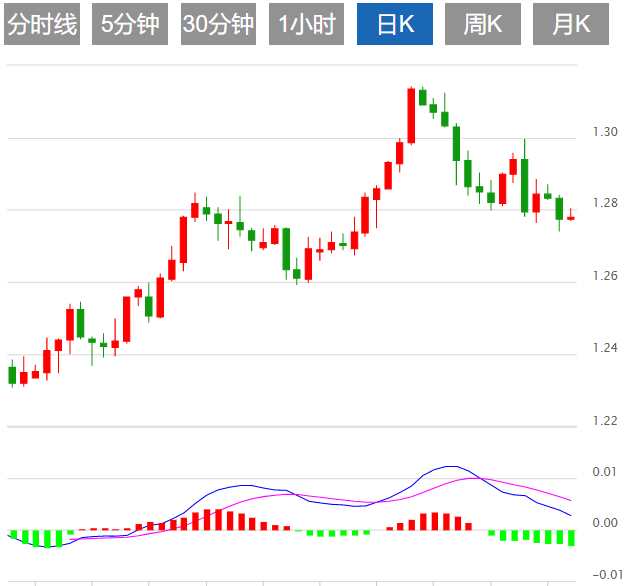Click the leftmost green MACD histogram bar

click(12, 535)
